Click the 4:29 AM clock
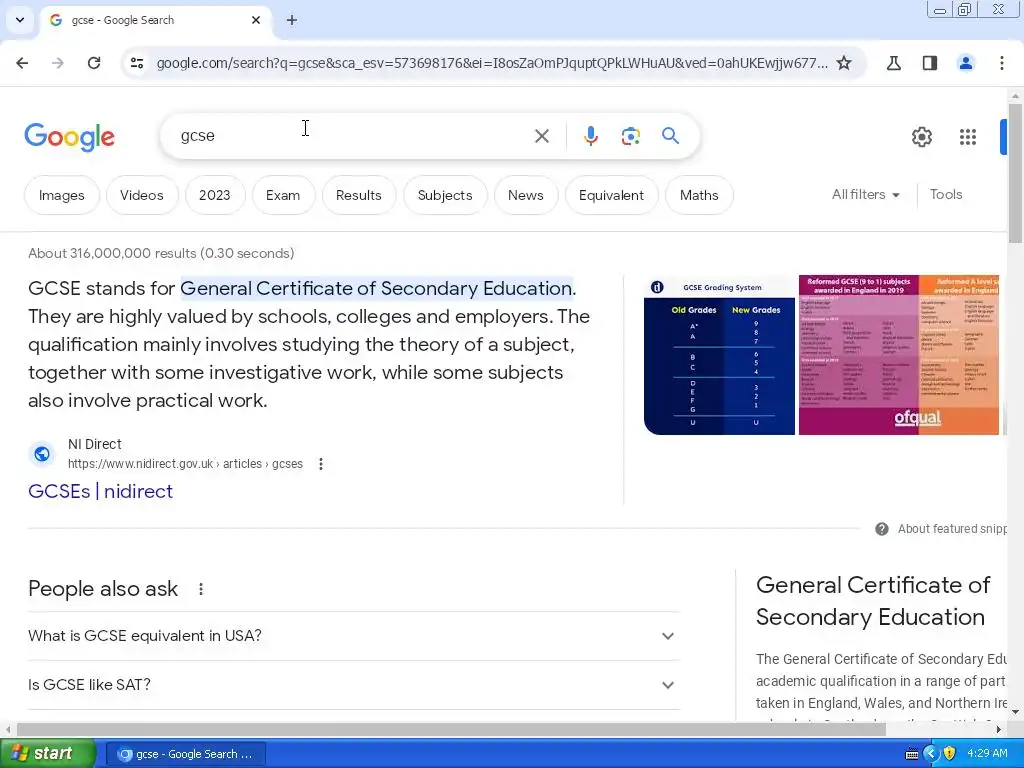Screen dimensions: 1024x768 tap(987, 753)
